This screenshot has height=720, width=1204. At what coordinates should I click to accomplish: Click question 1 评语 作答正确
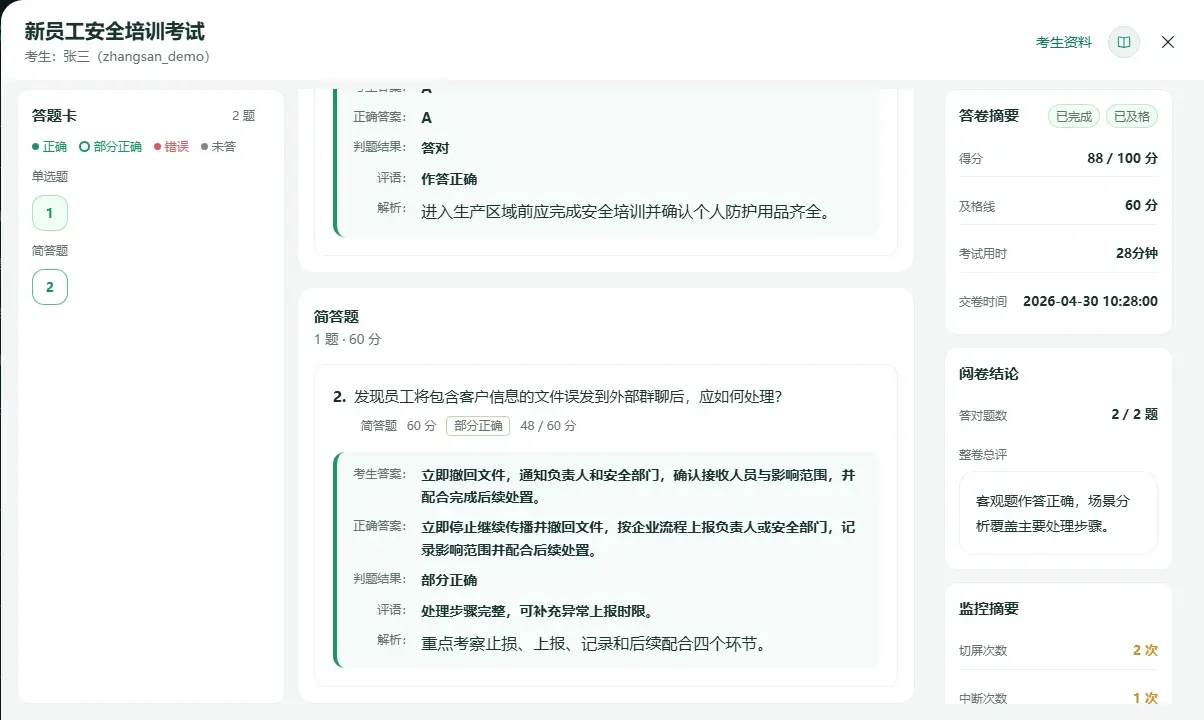point(449,179)
